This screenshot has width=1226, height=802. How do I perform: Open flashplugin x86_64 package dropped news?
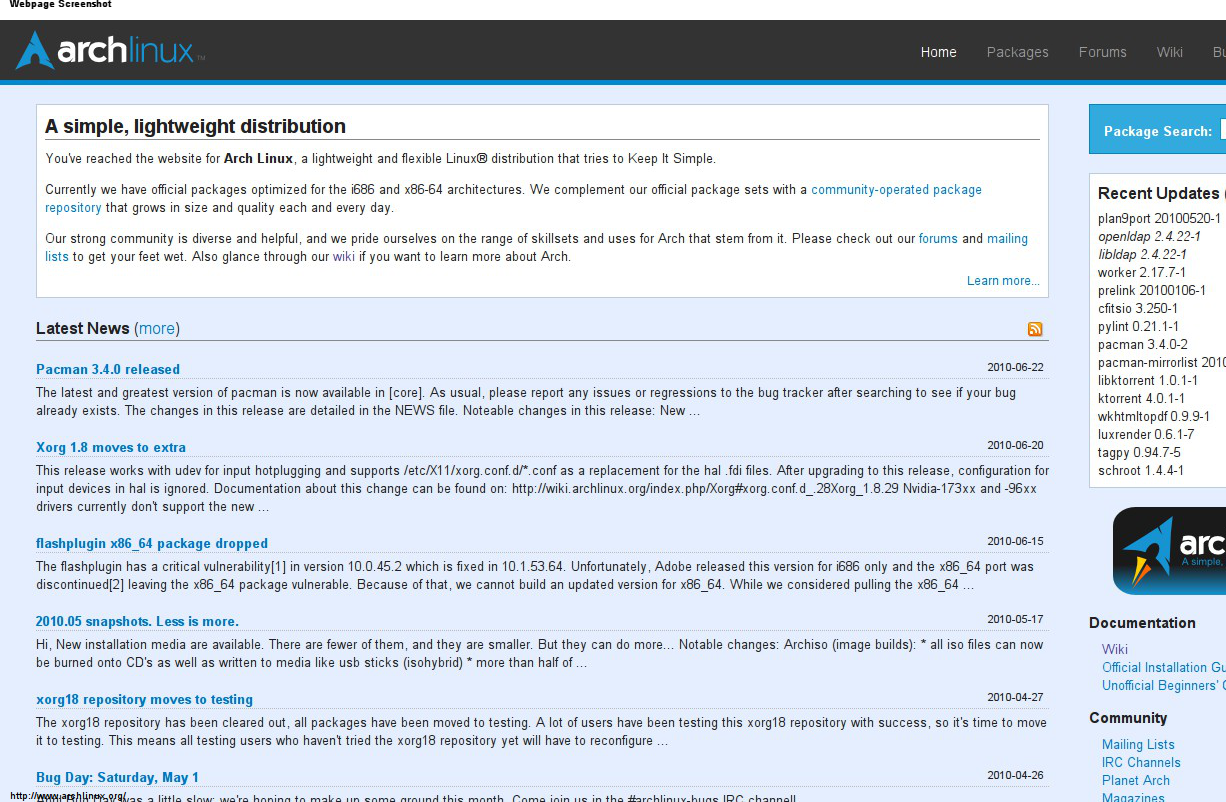coord(152,543)
